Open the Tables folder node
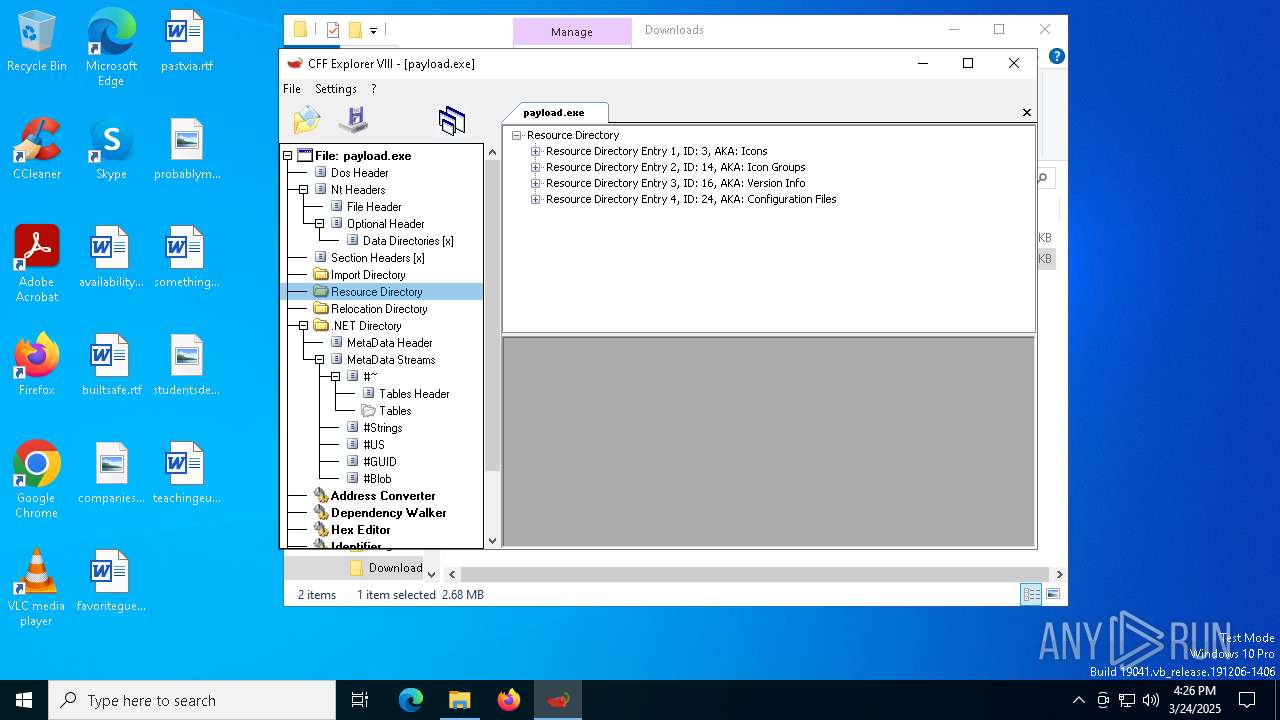Screen dimensions: 1280x720 point(395,411)
